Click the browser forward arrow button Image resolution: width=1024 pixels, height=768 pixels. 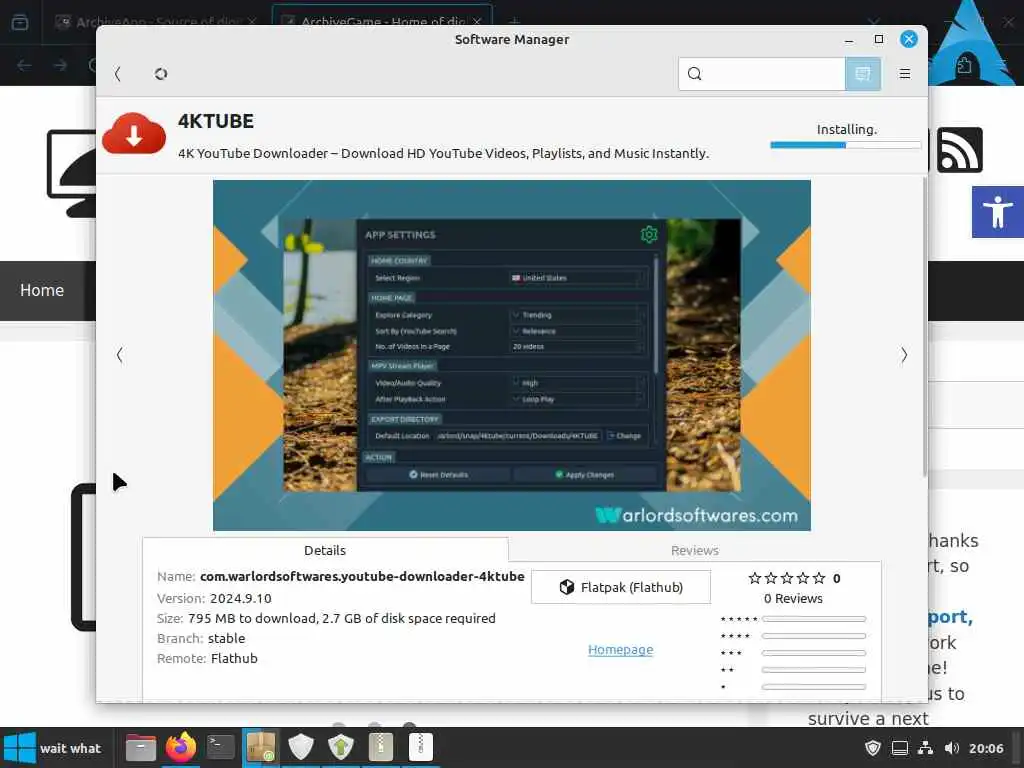(60, 65)
